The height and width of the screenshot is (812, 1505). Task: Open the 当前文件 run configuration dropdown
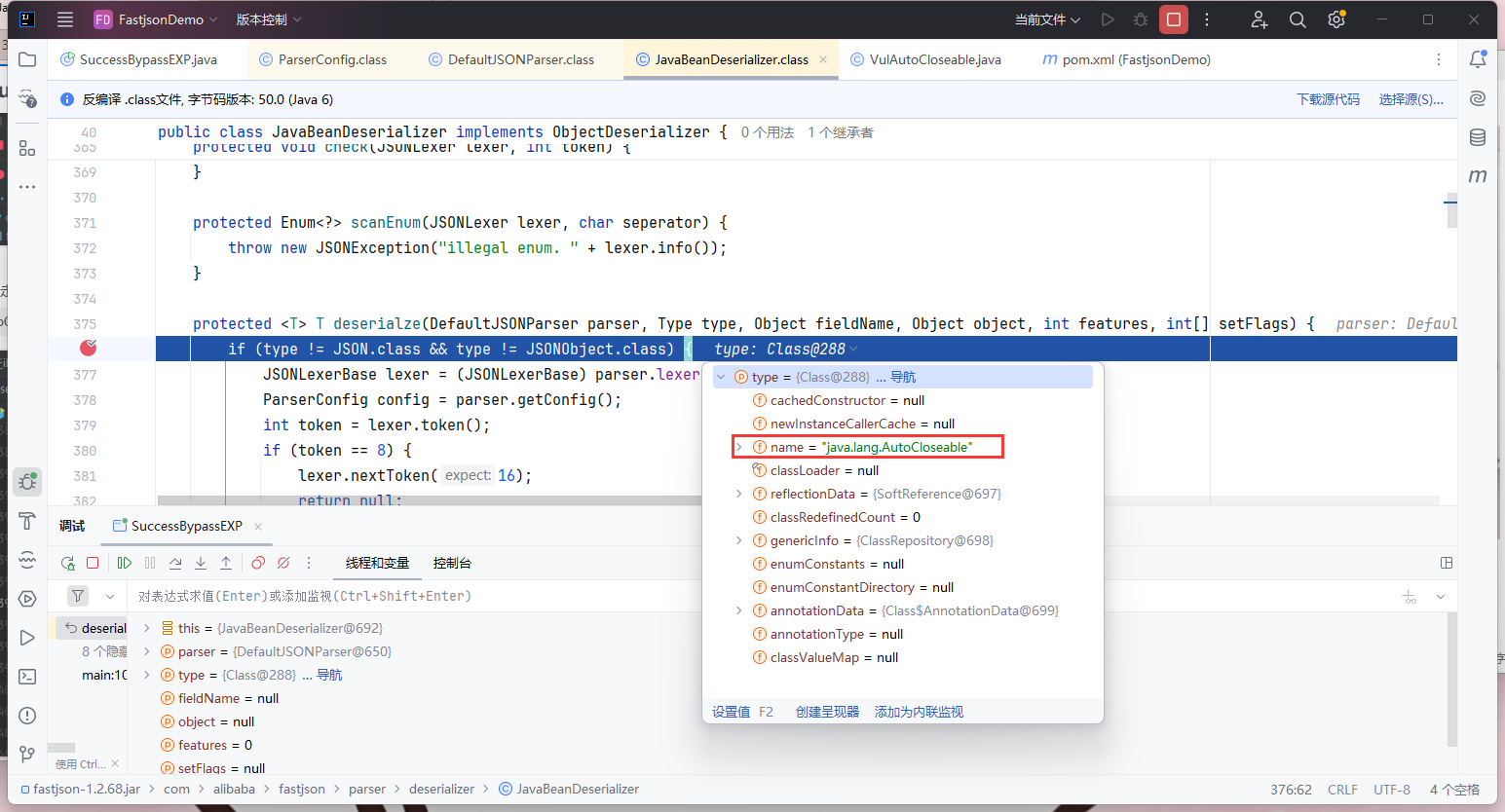(1047, 19)
